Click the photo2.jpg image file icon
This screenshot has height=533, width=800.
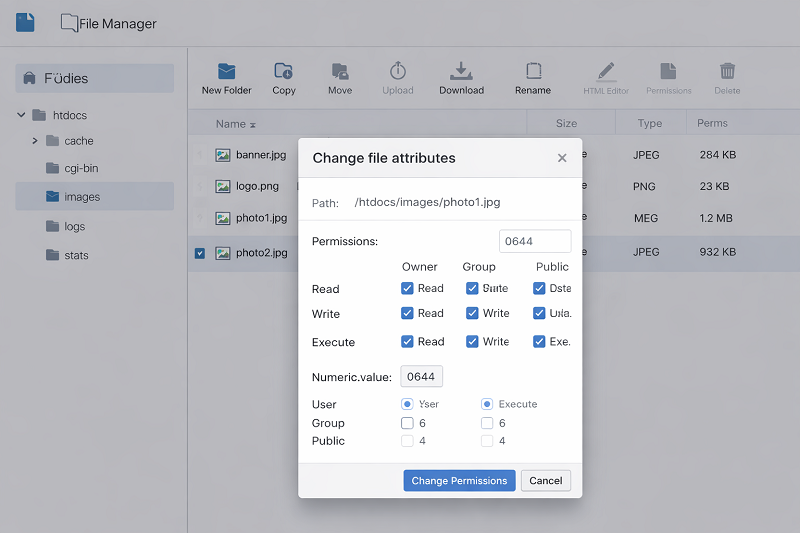tap(222, 253)
